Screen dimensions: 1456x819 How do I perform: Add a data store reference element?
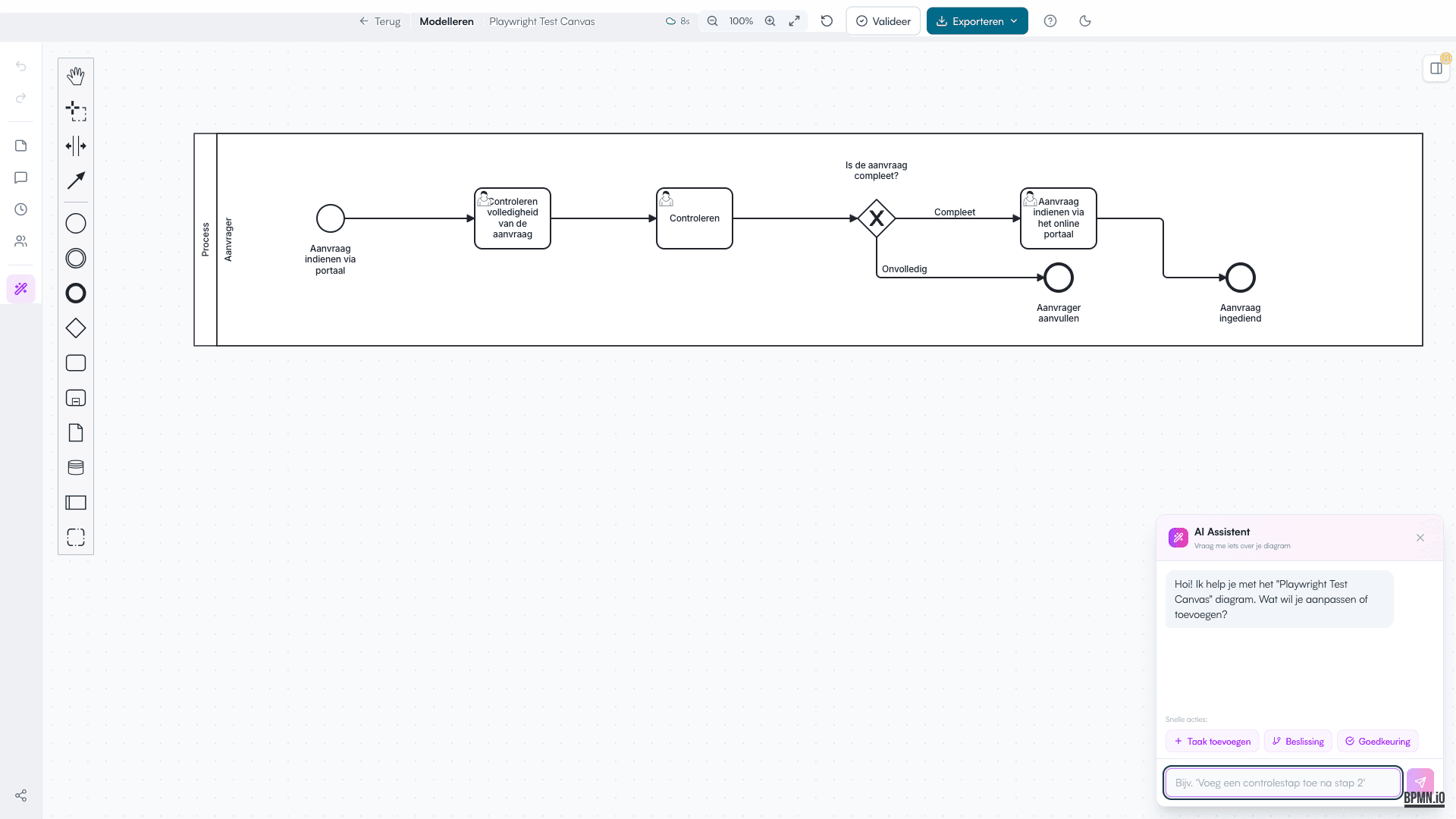pos(76,468)
